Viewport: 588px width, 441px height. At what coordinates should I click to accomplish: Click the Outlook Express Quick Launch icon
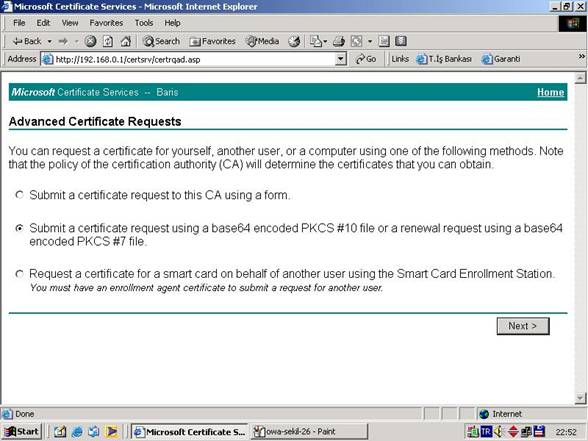coord(94,432)
